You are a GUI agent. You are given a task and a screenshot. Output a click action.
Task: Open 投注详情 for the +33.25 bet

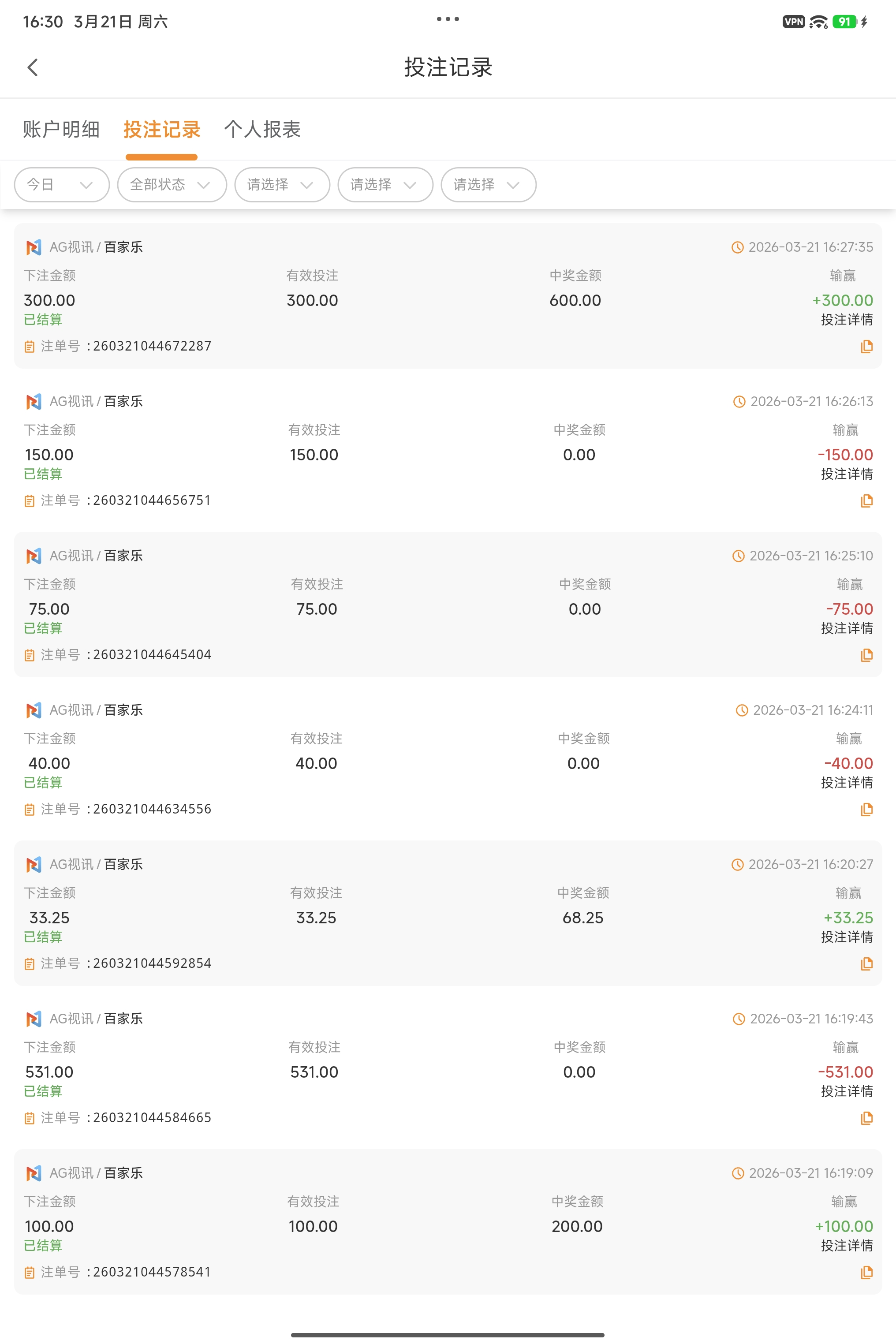[846, 937]
